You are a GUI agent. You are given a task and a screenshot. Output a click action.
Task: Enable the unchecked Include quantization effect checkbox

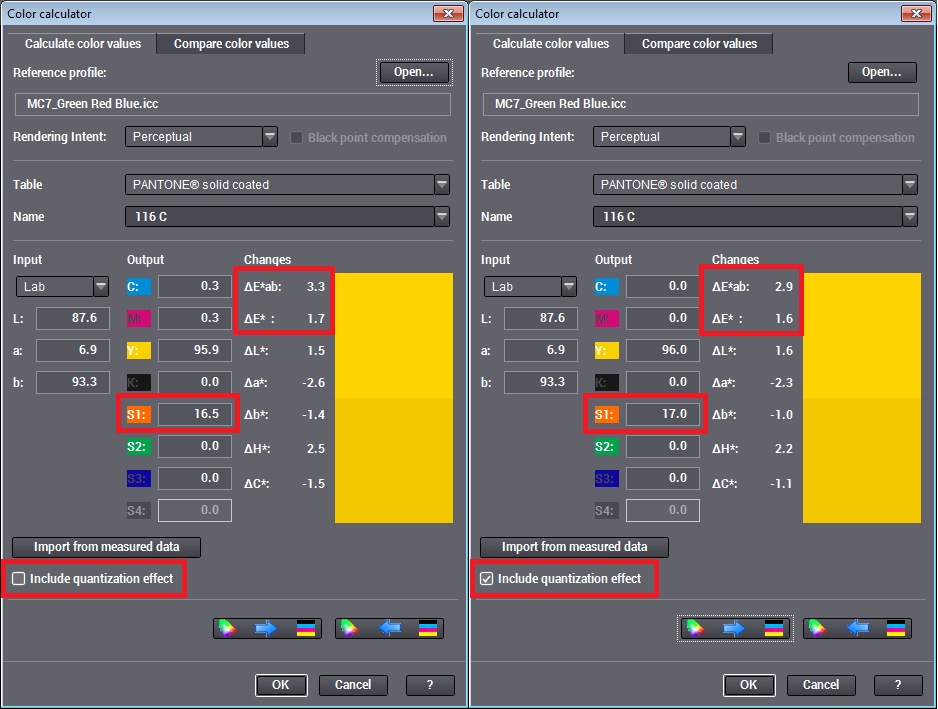tap(18, 579)
